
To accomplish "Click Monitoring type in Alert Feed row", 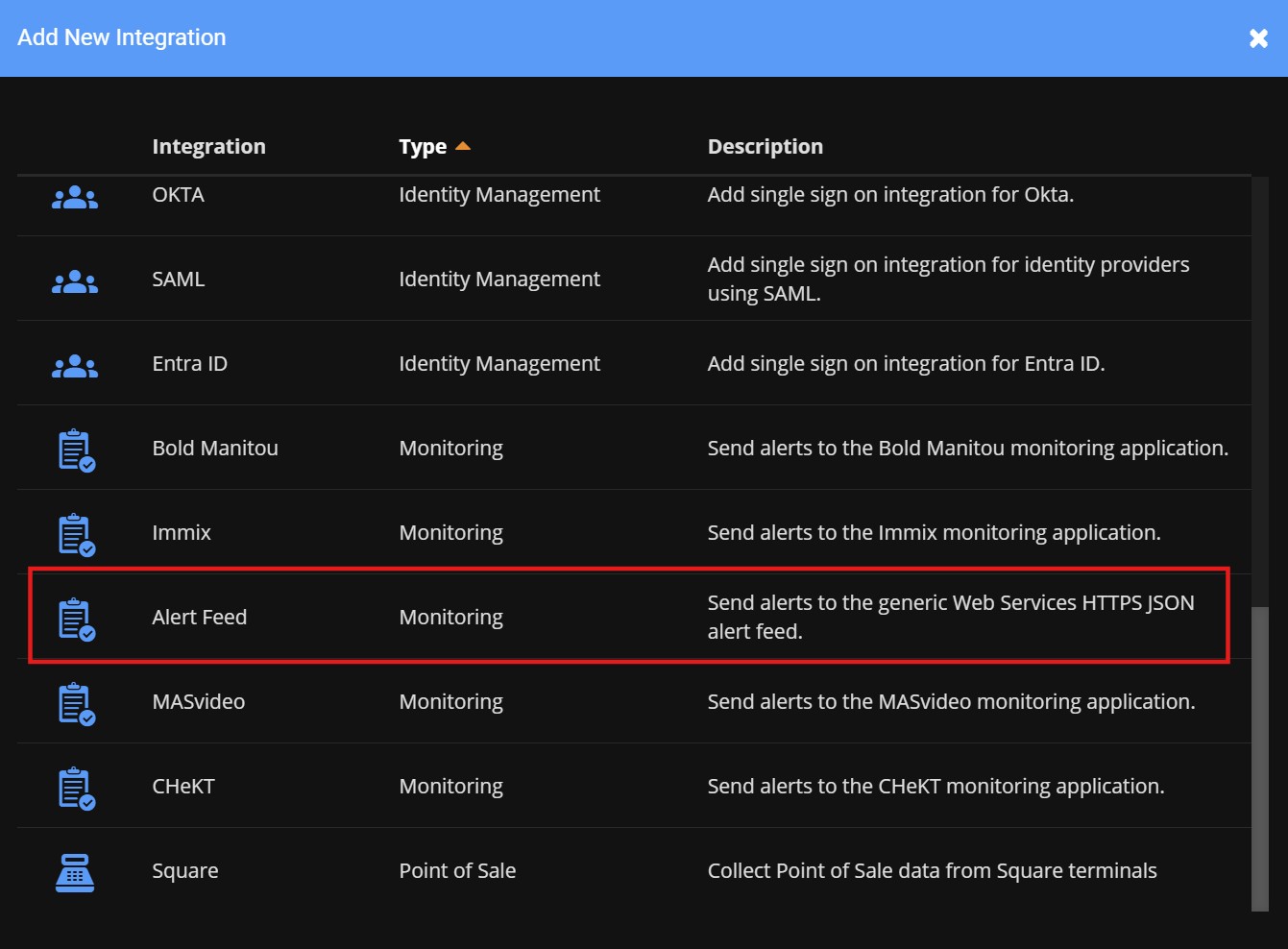I will tap(451, 618).
